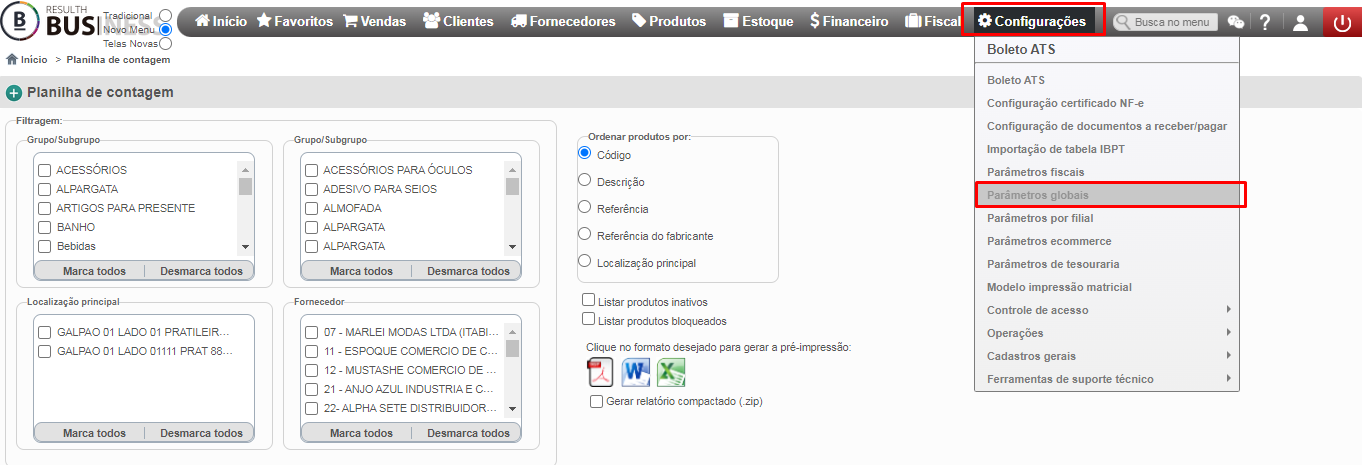Click the PDF export format icon

(x=600, y=372)
